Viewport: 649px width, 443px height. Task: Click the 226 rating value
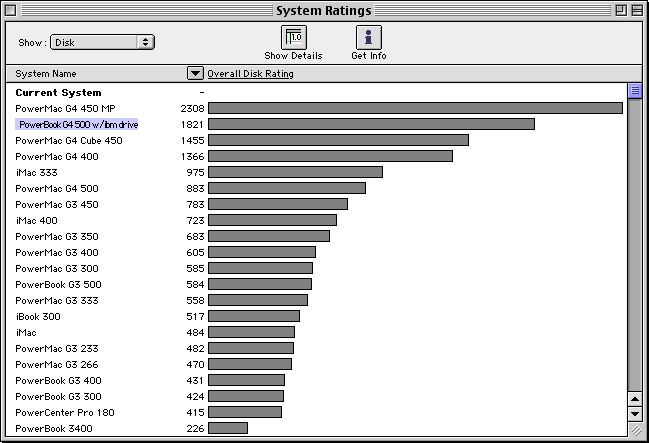[195, 429]
